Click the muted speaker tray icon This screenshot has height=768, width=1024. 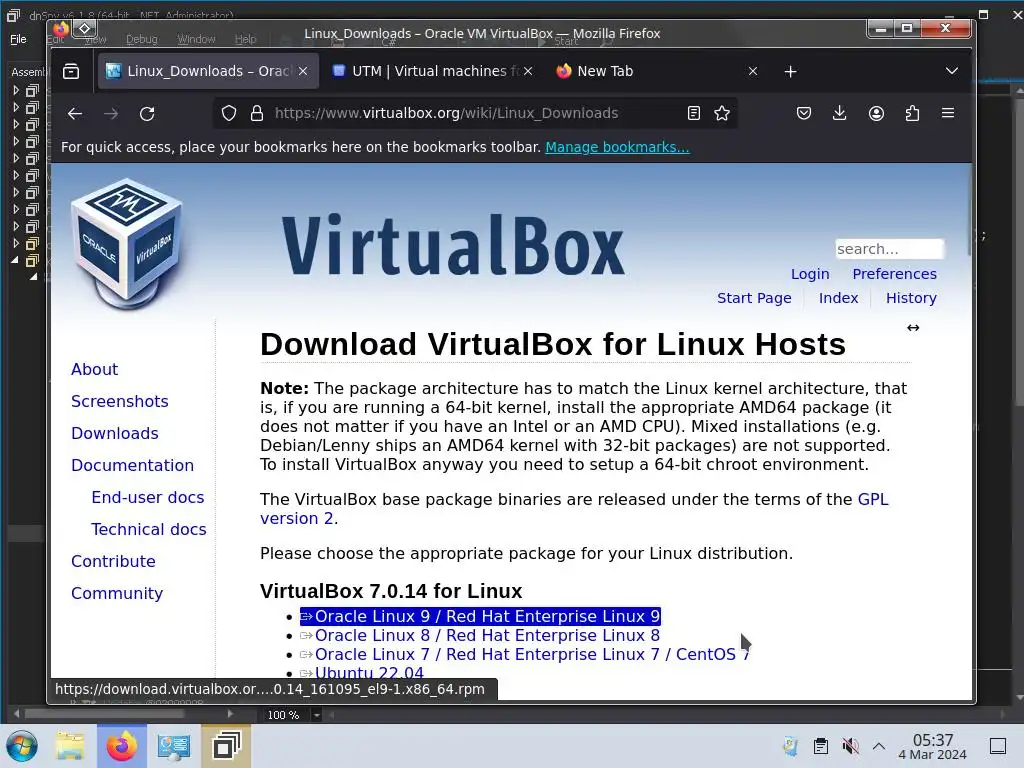tap(850, 746)
